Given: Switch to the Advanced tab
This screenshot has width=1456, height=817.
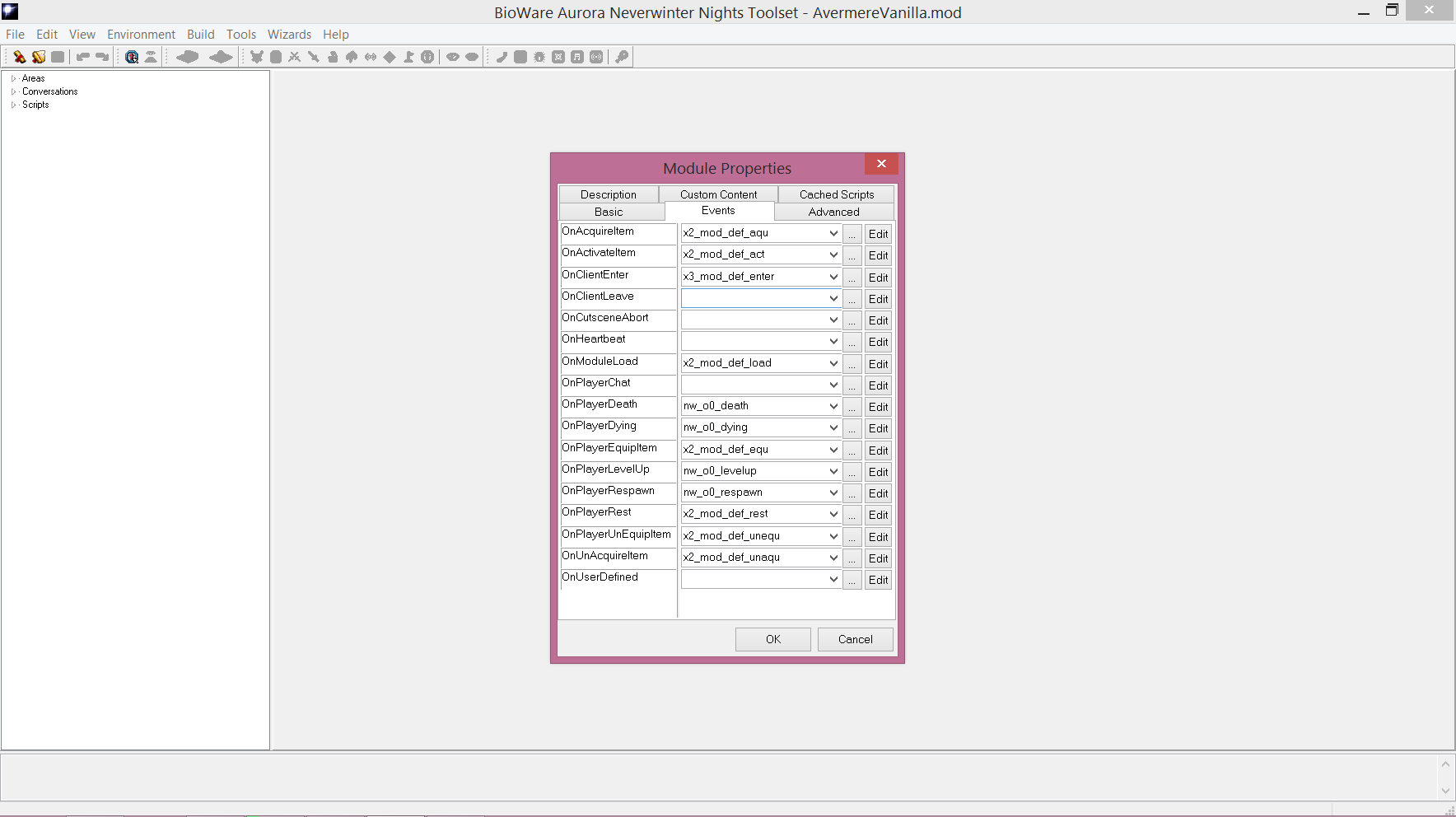Looking at the screenshot, I should click(x=834, y=212).
